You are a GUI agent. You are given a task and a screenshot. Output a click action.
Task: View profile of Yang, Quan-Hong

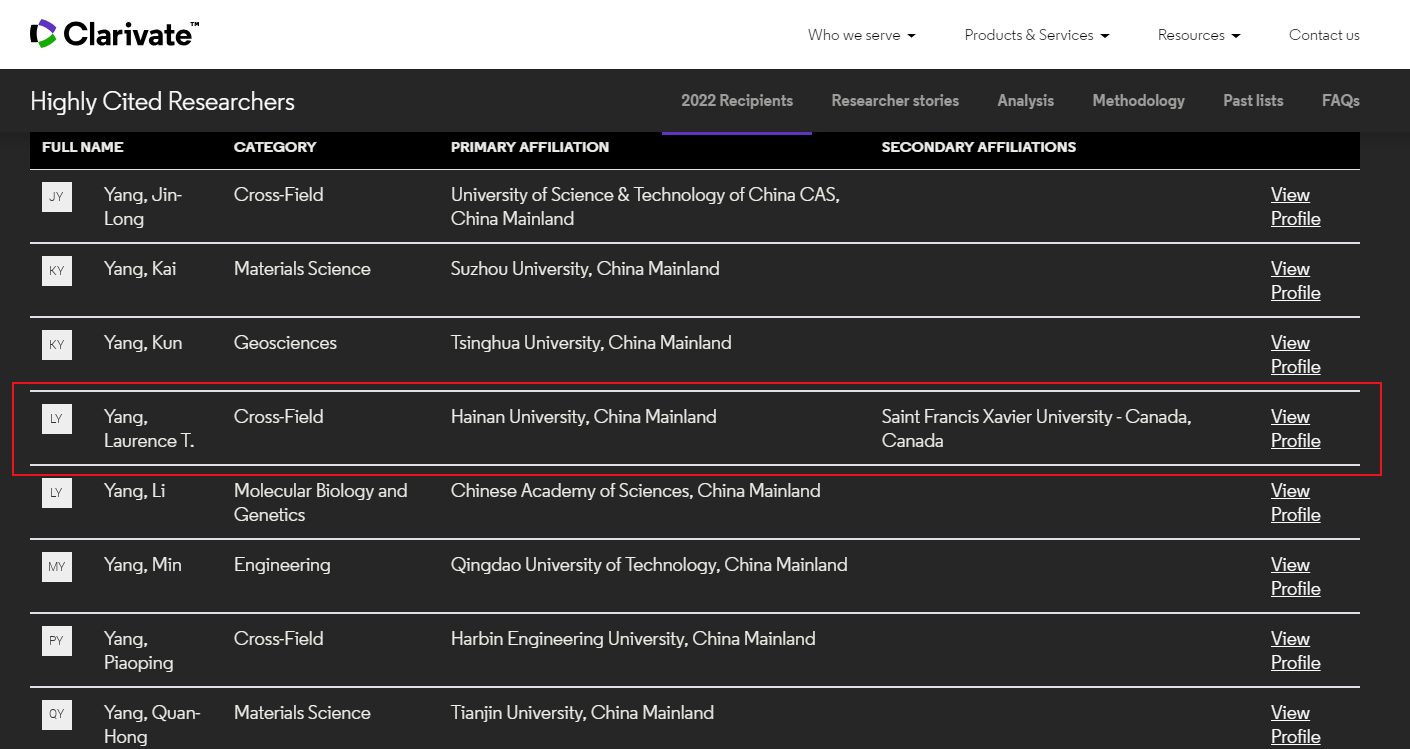1295,725
